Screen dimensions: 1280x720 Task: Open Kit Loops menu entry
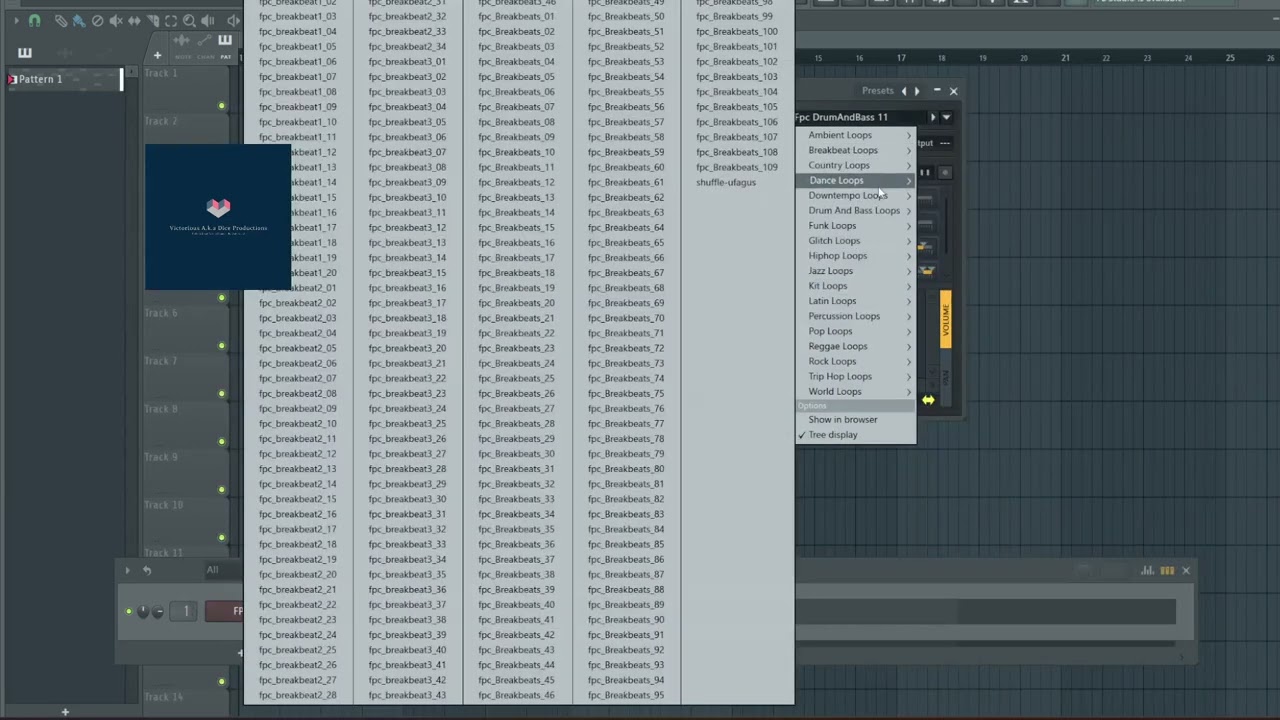[856, 286]
